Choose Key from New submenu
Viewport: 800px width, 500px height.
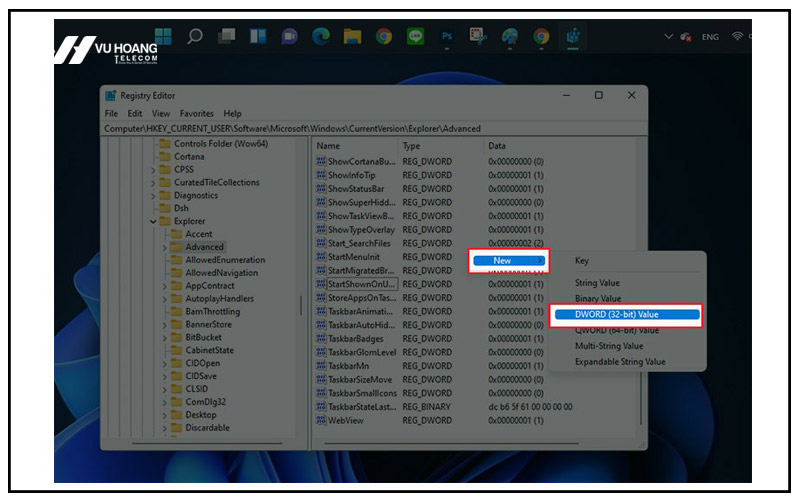pos(582,261)
